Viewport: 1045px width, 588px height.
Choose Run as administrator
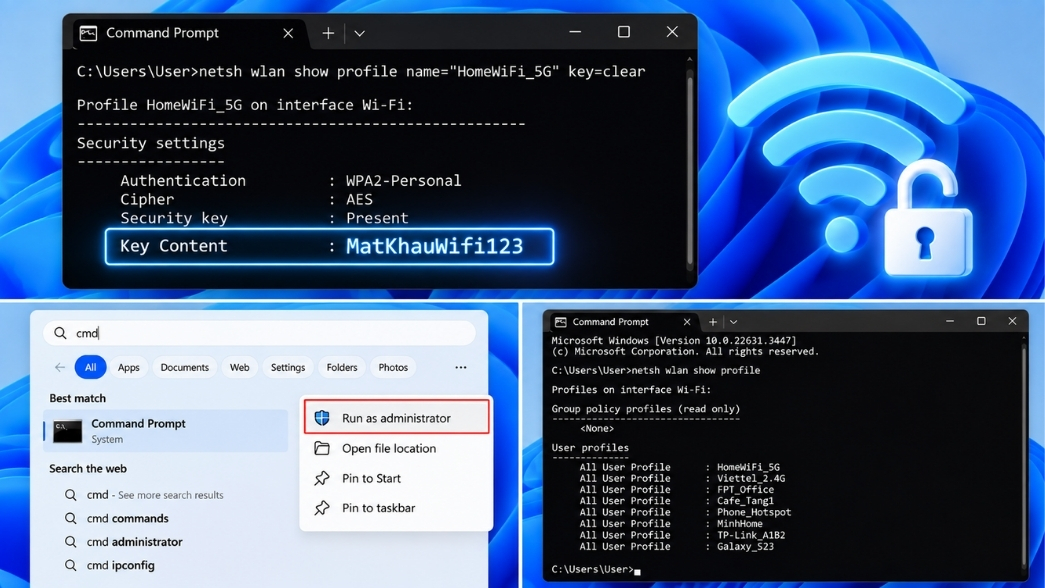tap(397, 418)
